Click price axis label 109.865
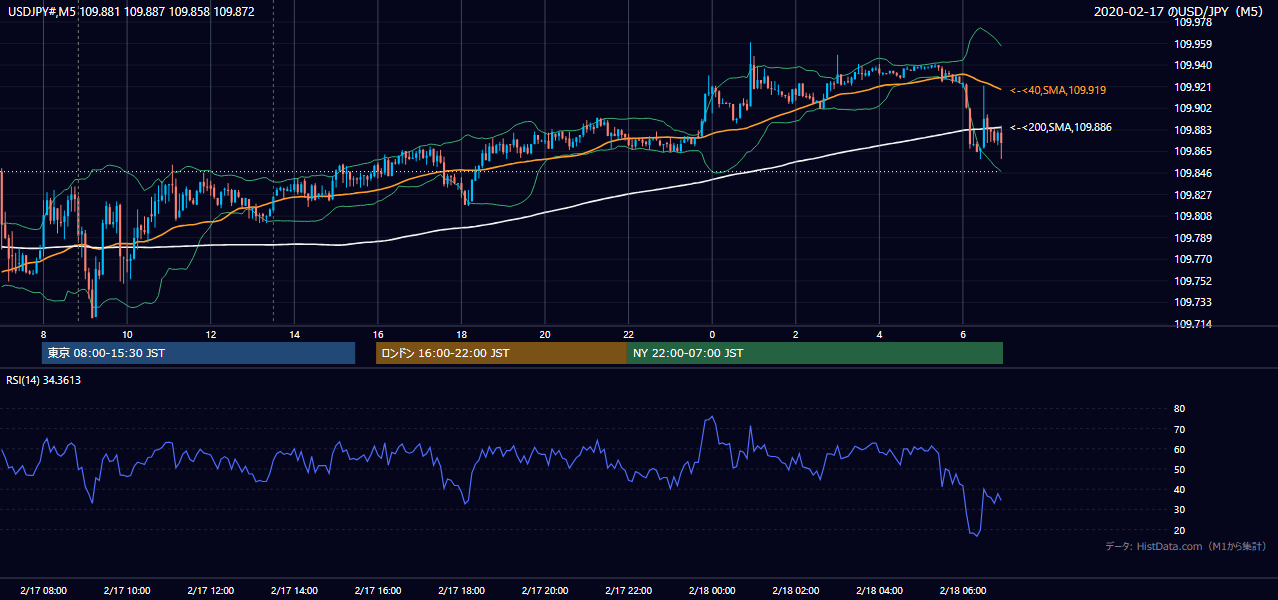 1192,151
